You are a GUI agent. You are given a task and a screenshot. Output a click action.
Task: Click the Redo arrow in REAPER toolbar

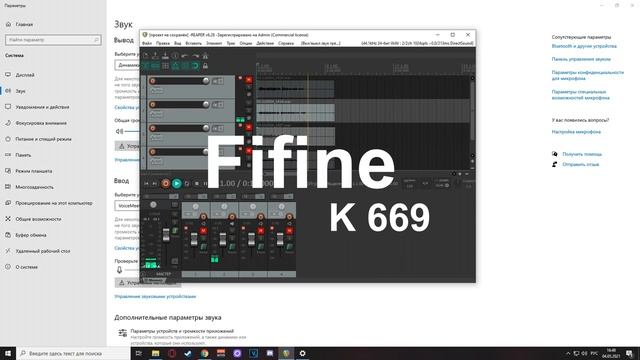point(195,56)
